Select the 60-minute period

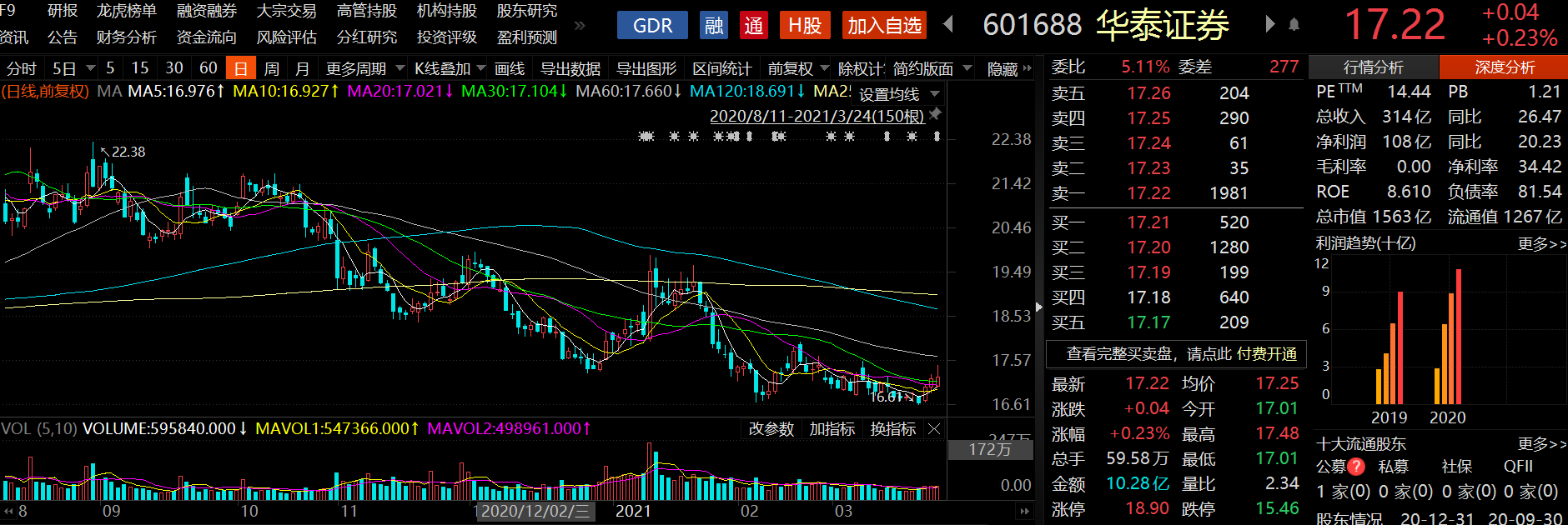pyautogui.click(x=209, y=68)
